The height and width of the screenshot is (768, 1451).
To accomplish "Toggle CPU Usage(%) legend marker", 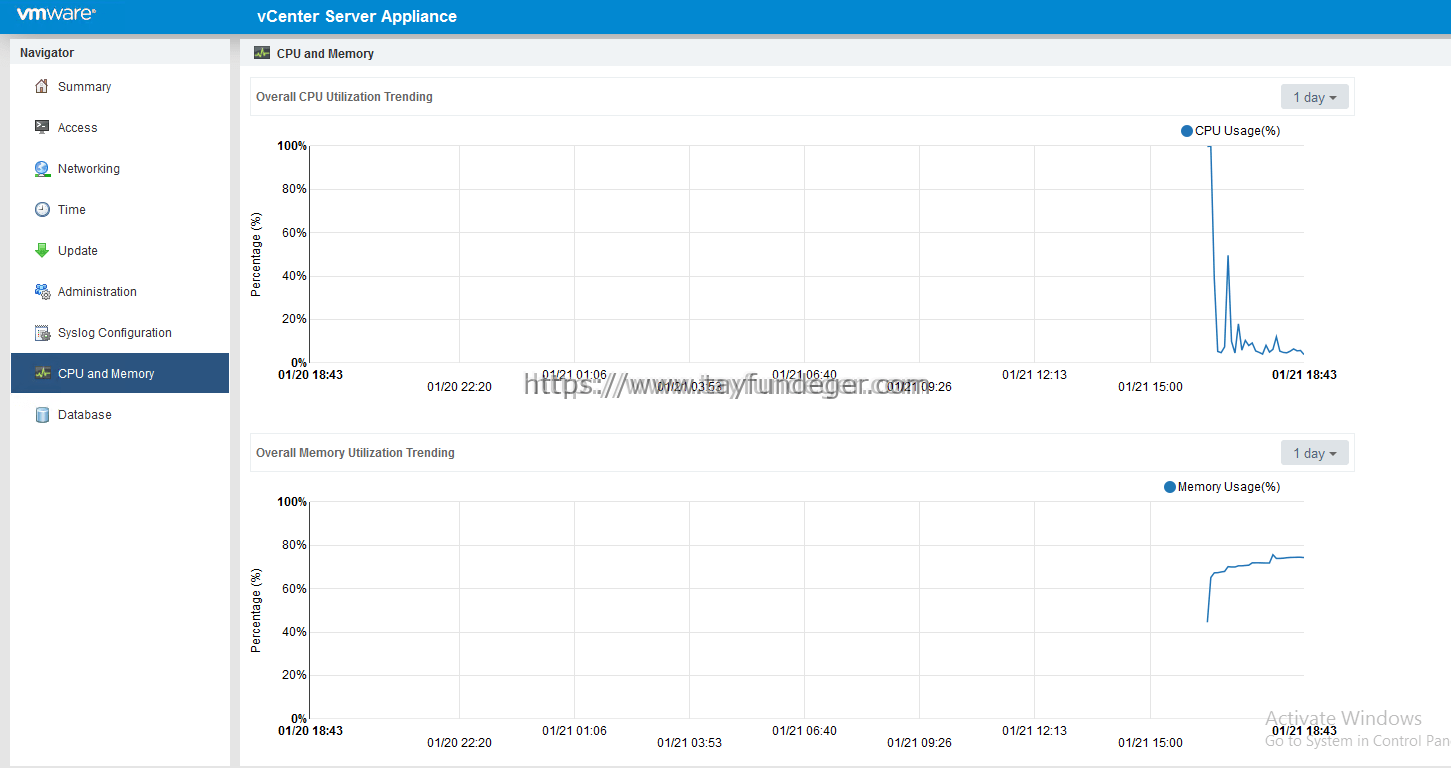I will [x=1187, y=131].
